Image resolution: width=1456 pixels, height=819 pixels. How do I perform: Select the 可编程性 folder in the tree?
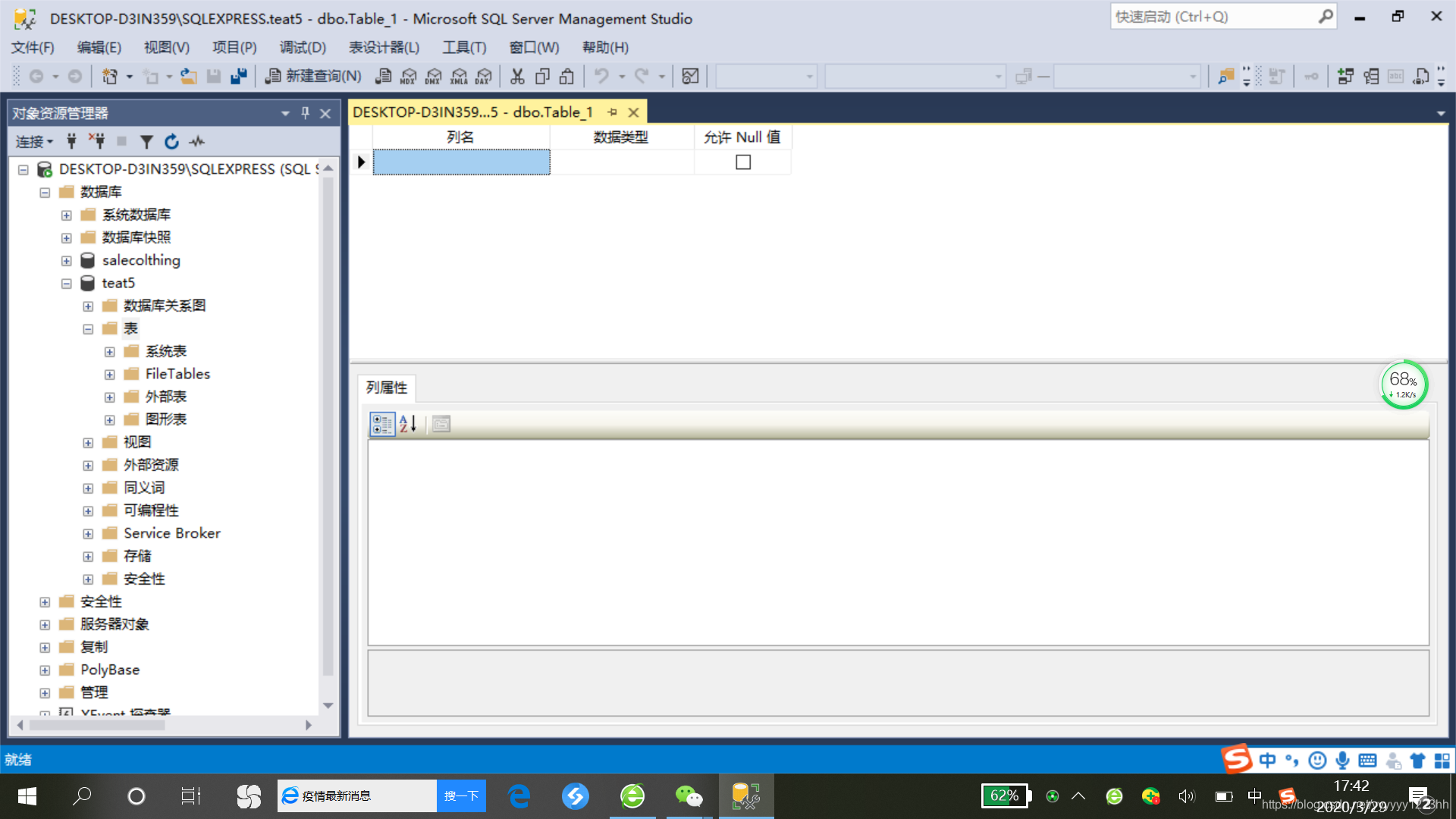tap(151, 510)
